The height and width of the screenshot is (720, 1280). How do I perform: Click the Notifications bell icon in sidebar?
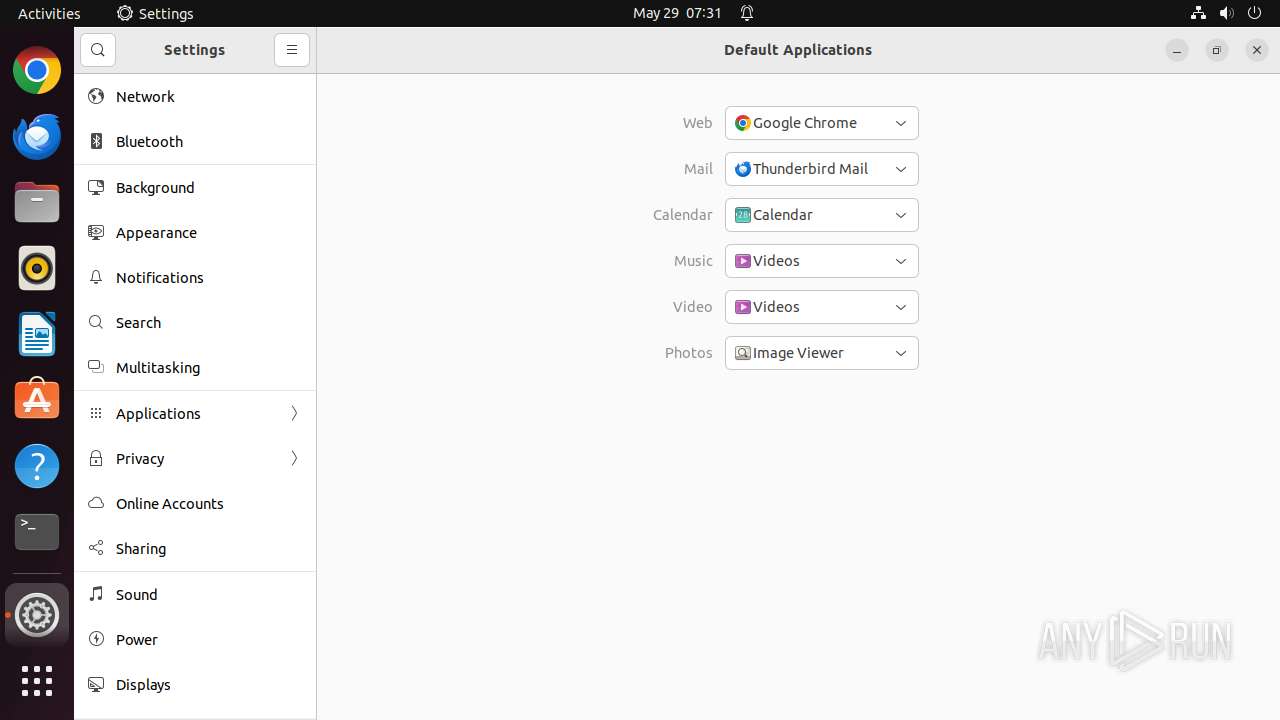(96, 278)
